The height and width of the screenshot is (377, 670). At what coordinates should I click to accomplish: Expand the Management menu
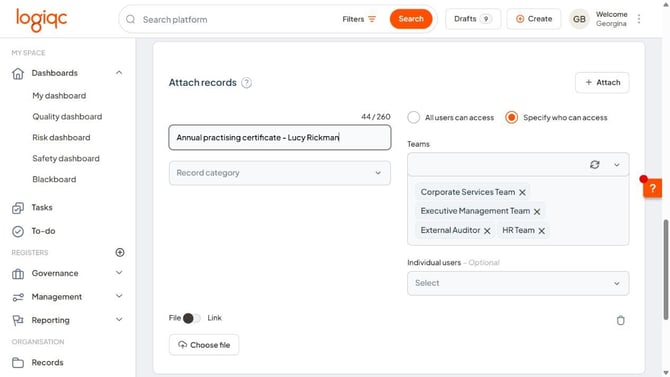(x=119, y=296)
